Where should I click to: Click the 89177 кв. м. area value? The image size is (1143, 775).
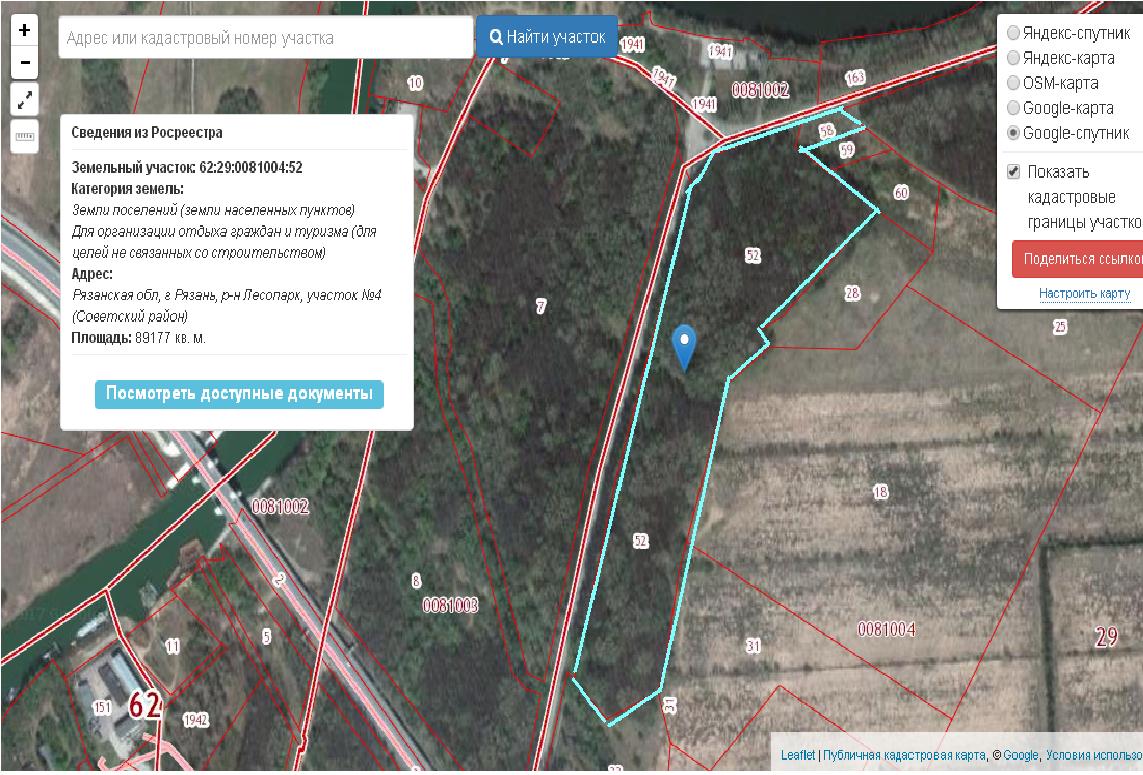(x=170, y=338)
